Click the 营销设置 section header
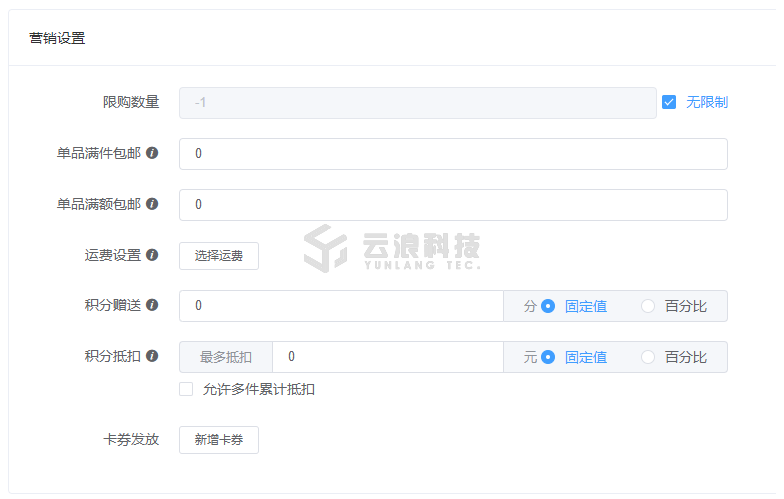The image size is (784, 499). point(57,39)
